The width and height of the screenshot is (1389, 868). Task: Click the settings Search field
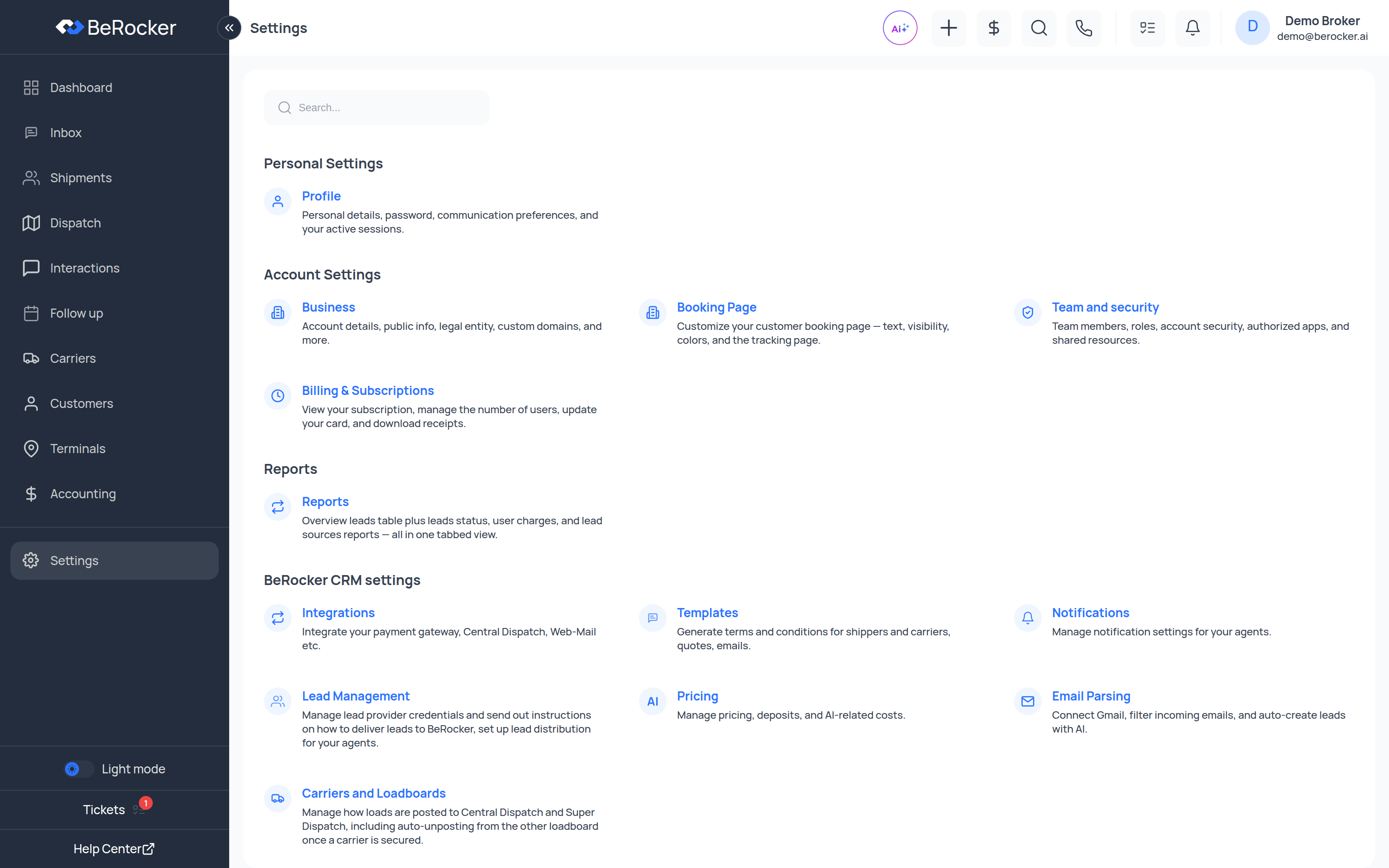(376, 107)
